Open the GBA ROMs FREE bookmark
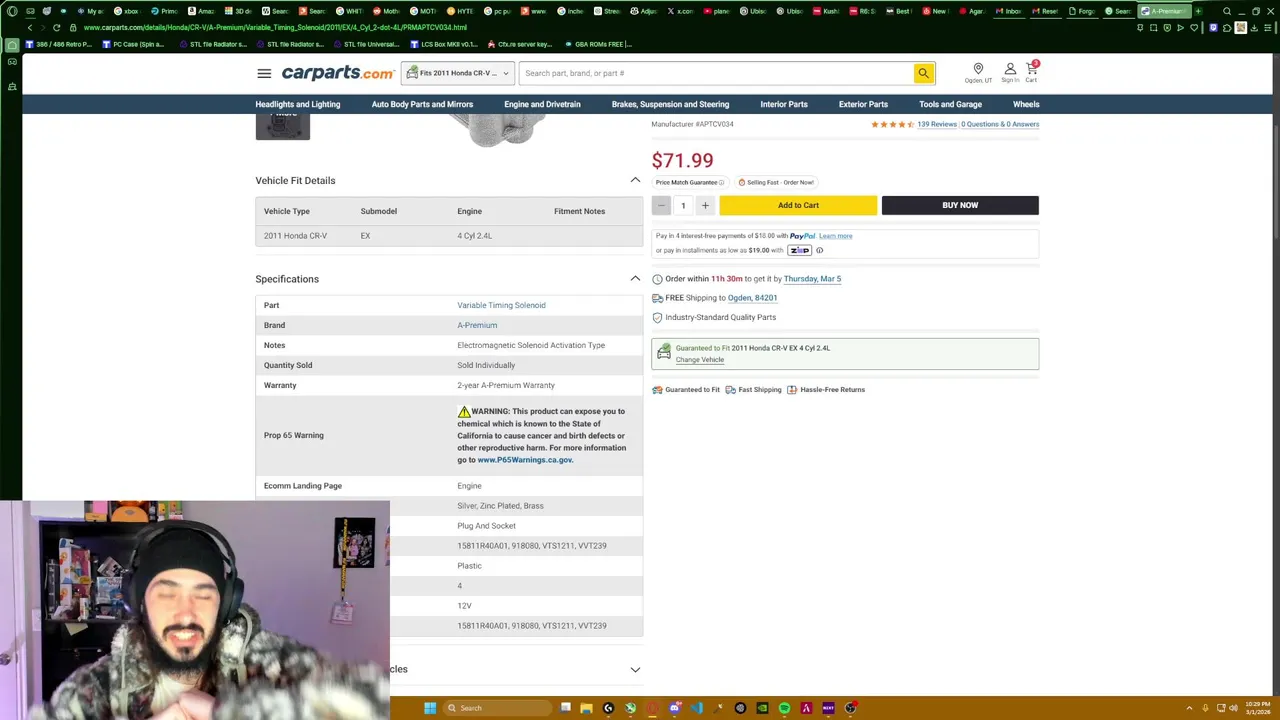 pyautogui.click(x=598, y=45)
